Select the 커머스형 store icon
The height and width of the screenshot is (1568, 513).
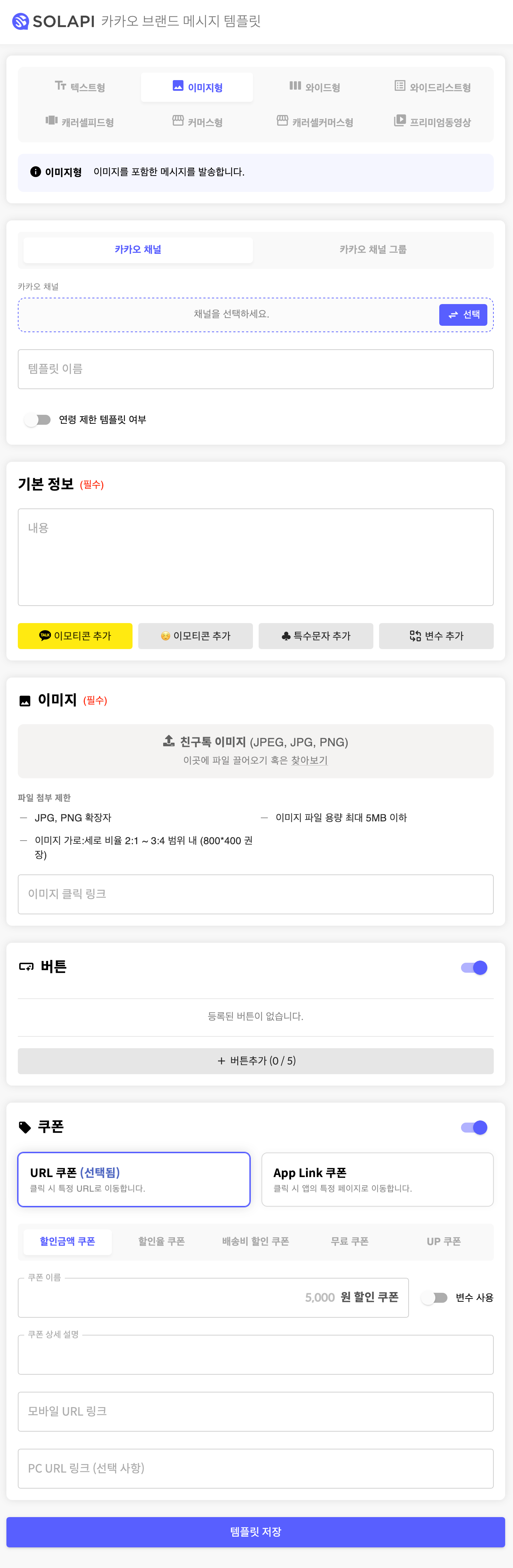tap(178, 121)
